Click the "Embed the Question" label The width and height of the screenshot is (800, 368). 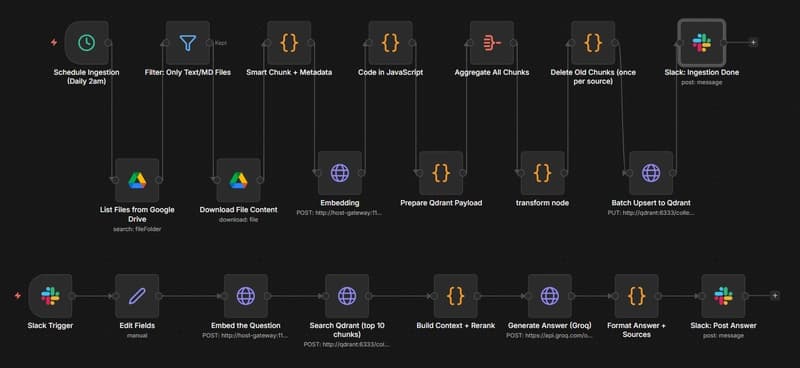[245, 325]
